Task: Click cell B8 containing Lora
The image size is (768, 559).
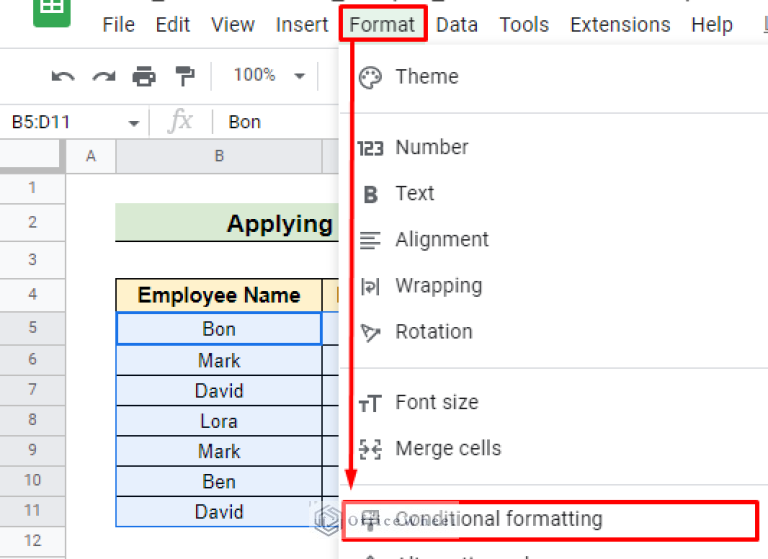Action: 219,421
